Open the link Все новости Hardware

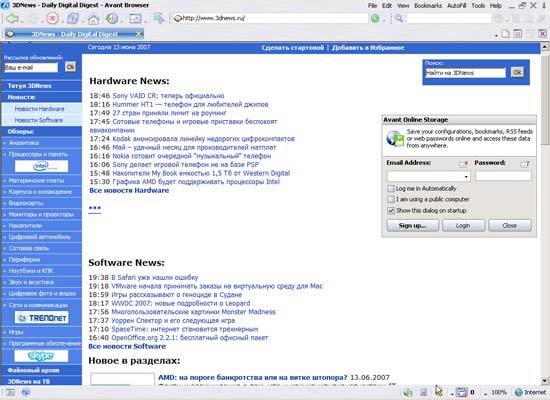tap(129, 191)
